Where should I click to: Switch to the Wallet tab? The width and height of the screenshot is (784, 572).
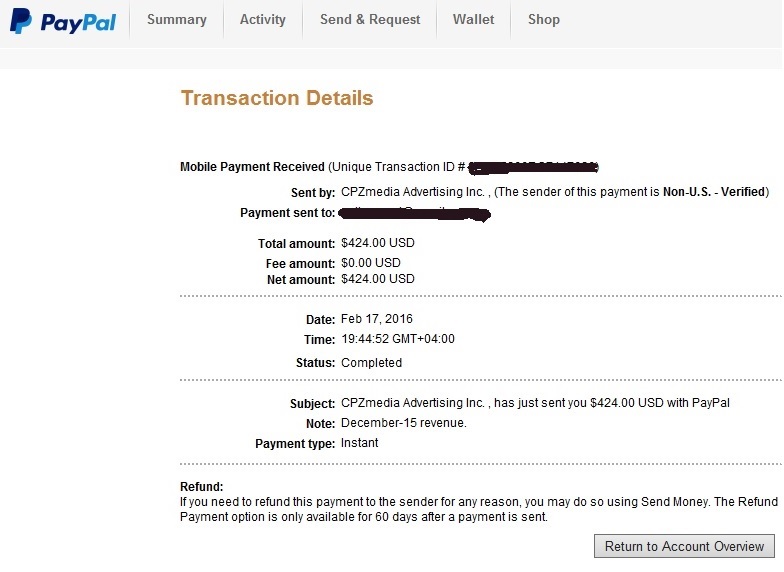pos(473,20)
